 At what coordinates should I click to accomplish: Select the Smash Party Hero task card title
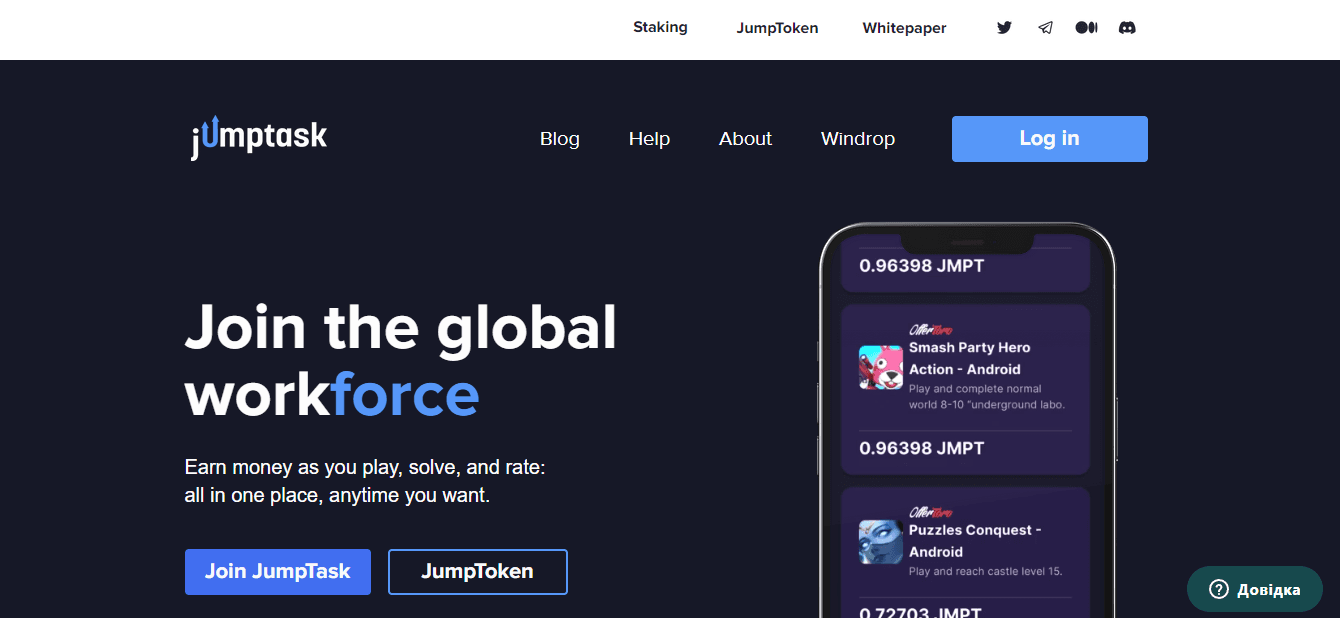pyautogui.click(x=969, y=348)
